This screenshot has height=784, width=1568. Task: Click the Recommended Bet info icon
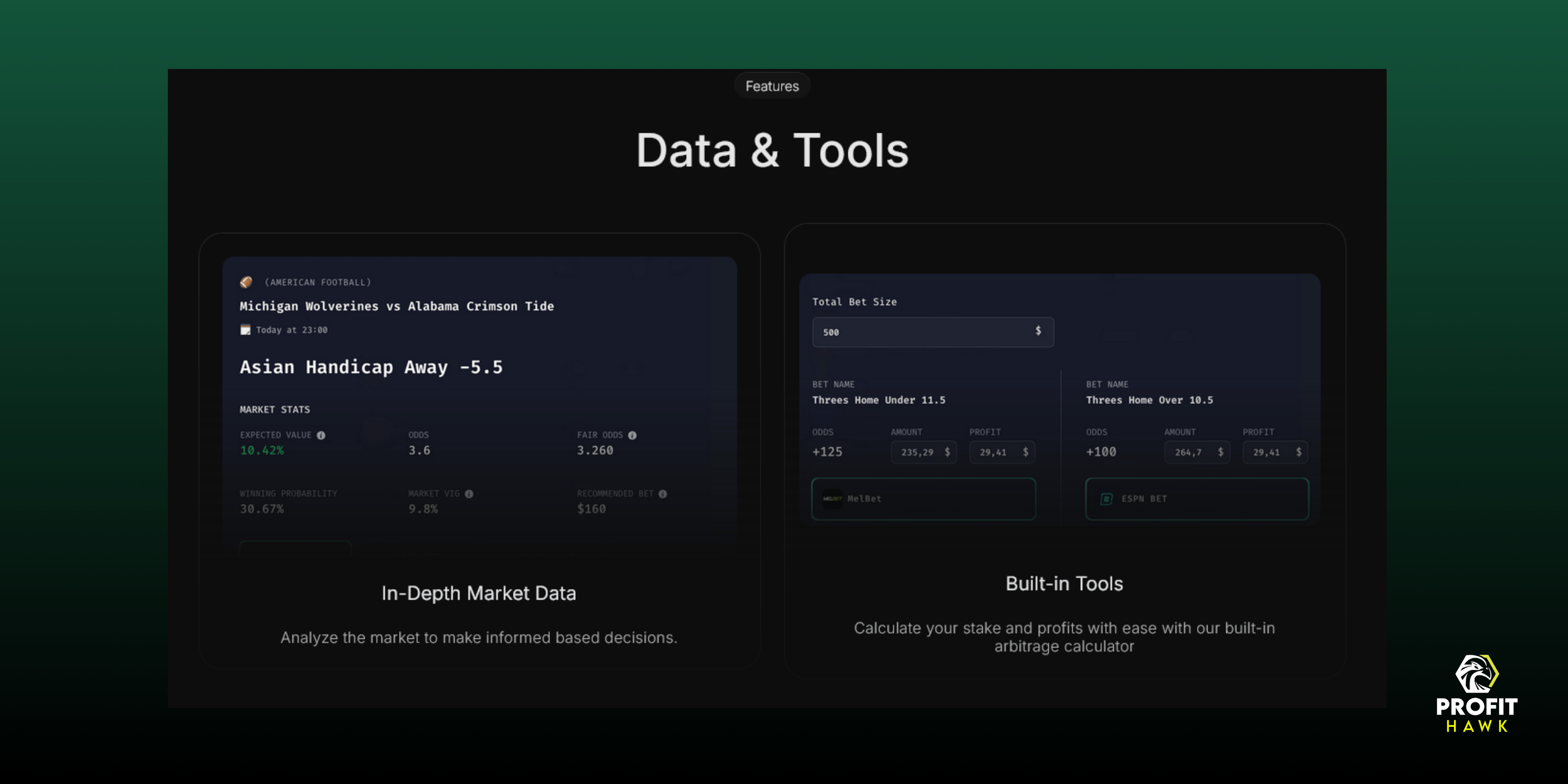coord(663,494)
